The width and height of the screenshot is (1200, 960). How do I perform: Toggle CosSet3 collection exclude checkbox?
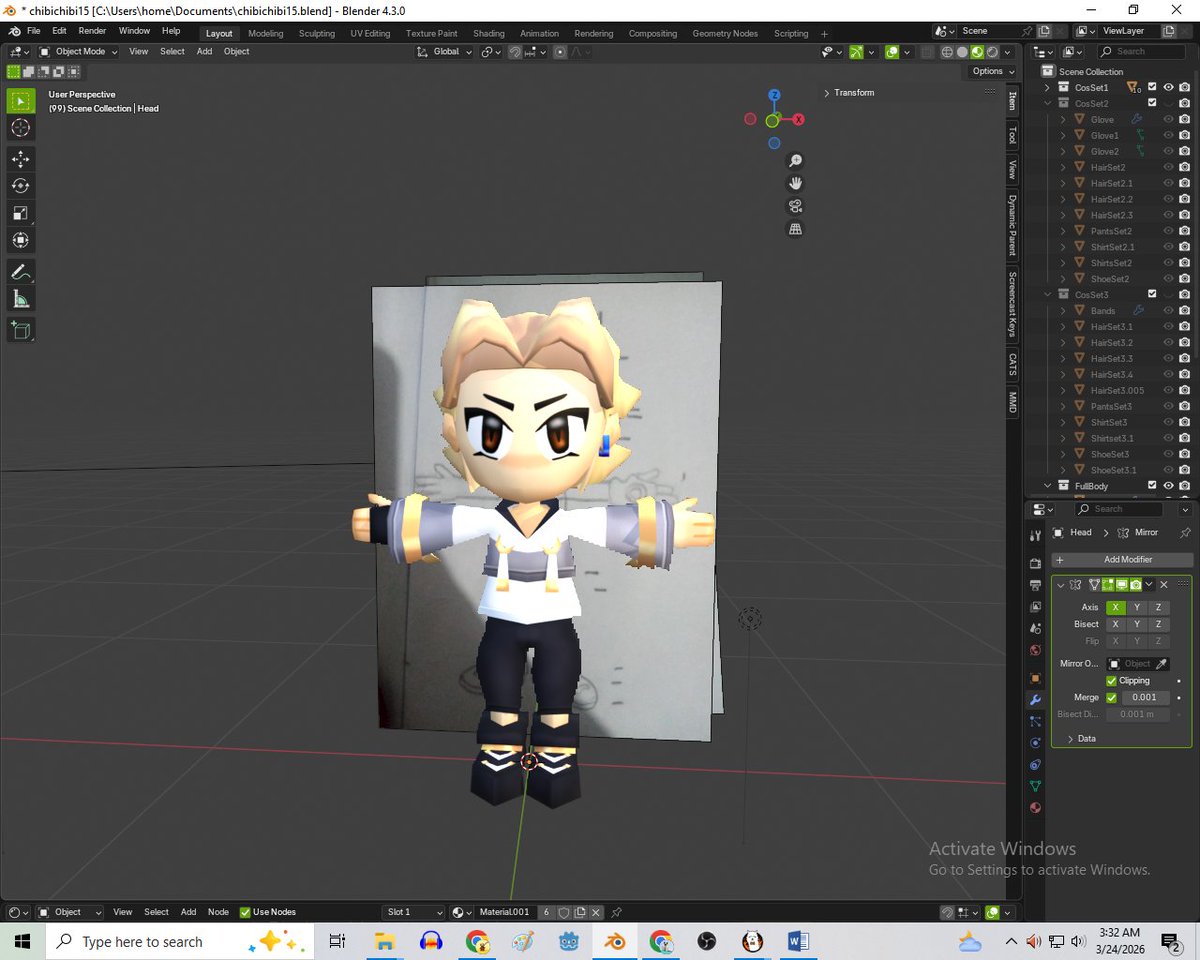coord(1152,295)
